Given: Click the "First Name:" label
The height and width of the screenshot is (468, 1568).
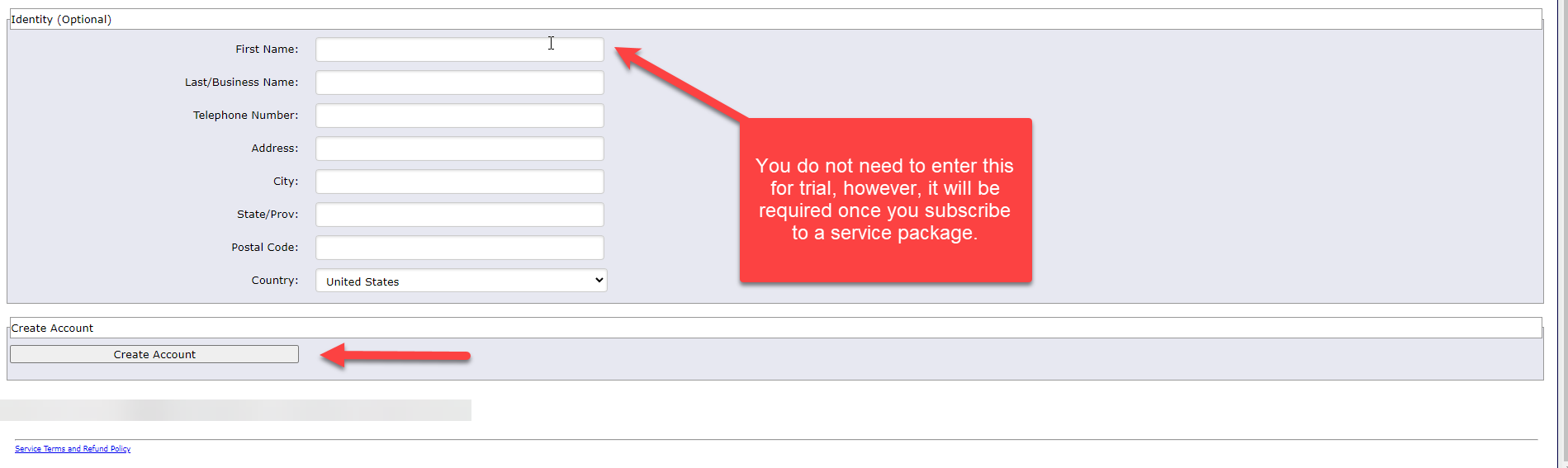Looking at the screenshot, I should [x=267, y=50].
